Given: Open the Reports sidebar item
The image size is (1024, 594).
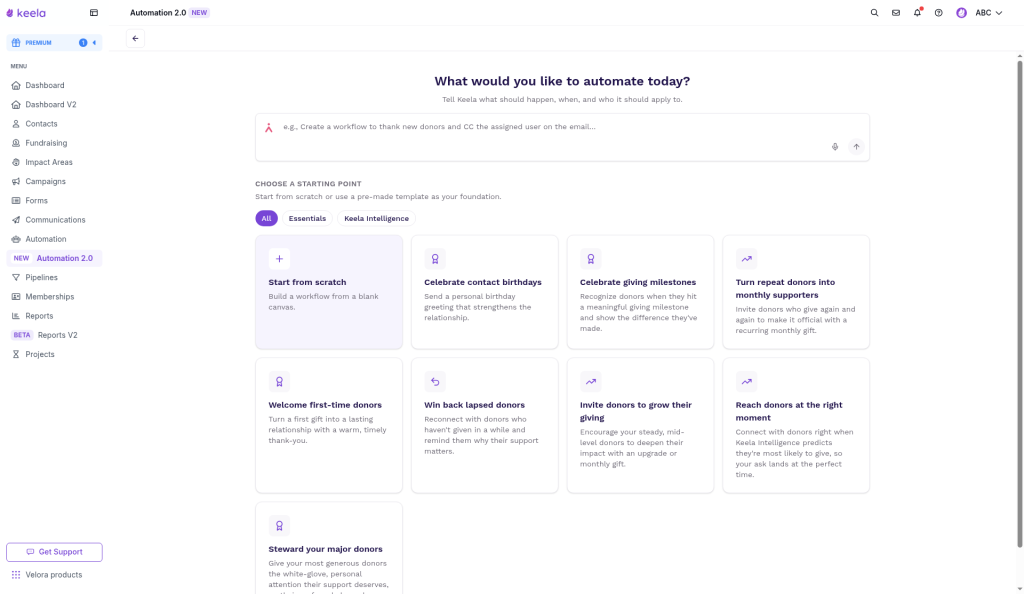Looking at the screenshot, I should pos(54,316).
